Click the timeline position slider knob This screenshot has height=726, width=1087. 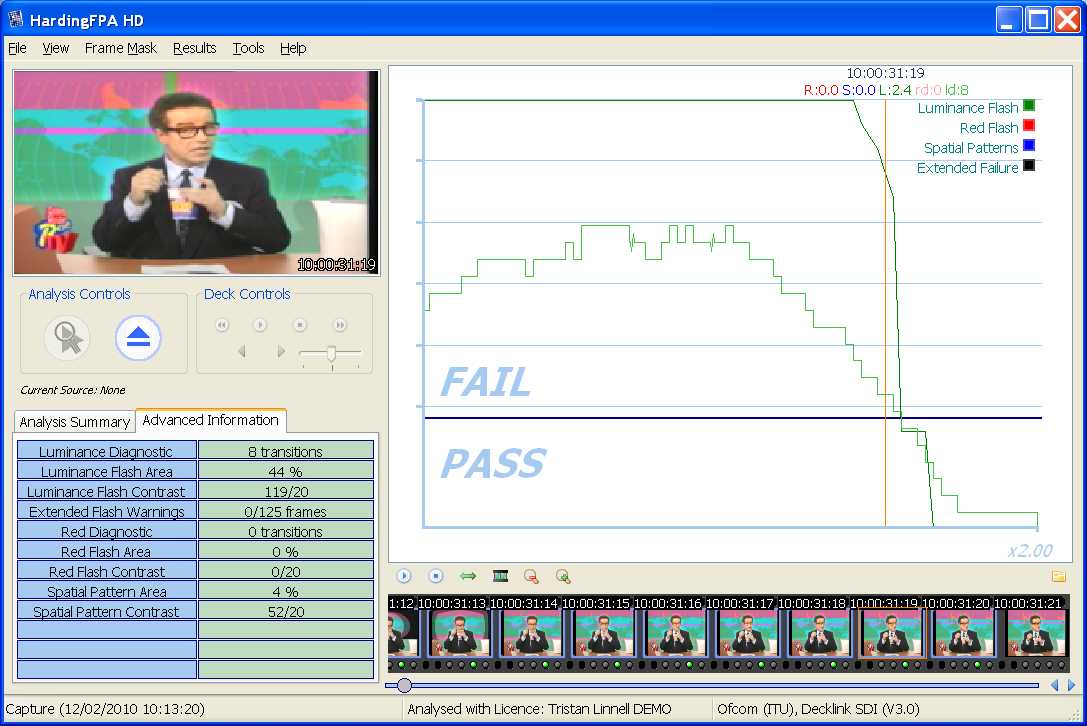(x=404, y=685)
